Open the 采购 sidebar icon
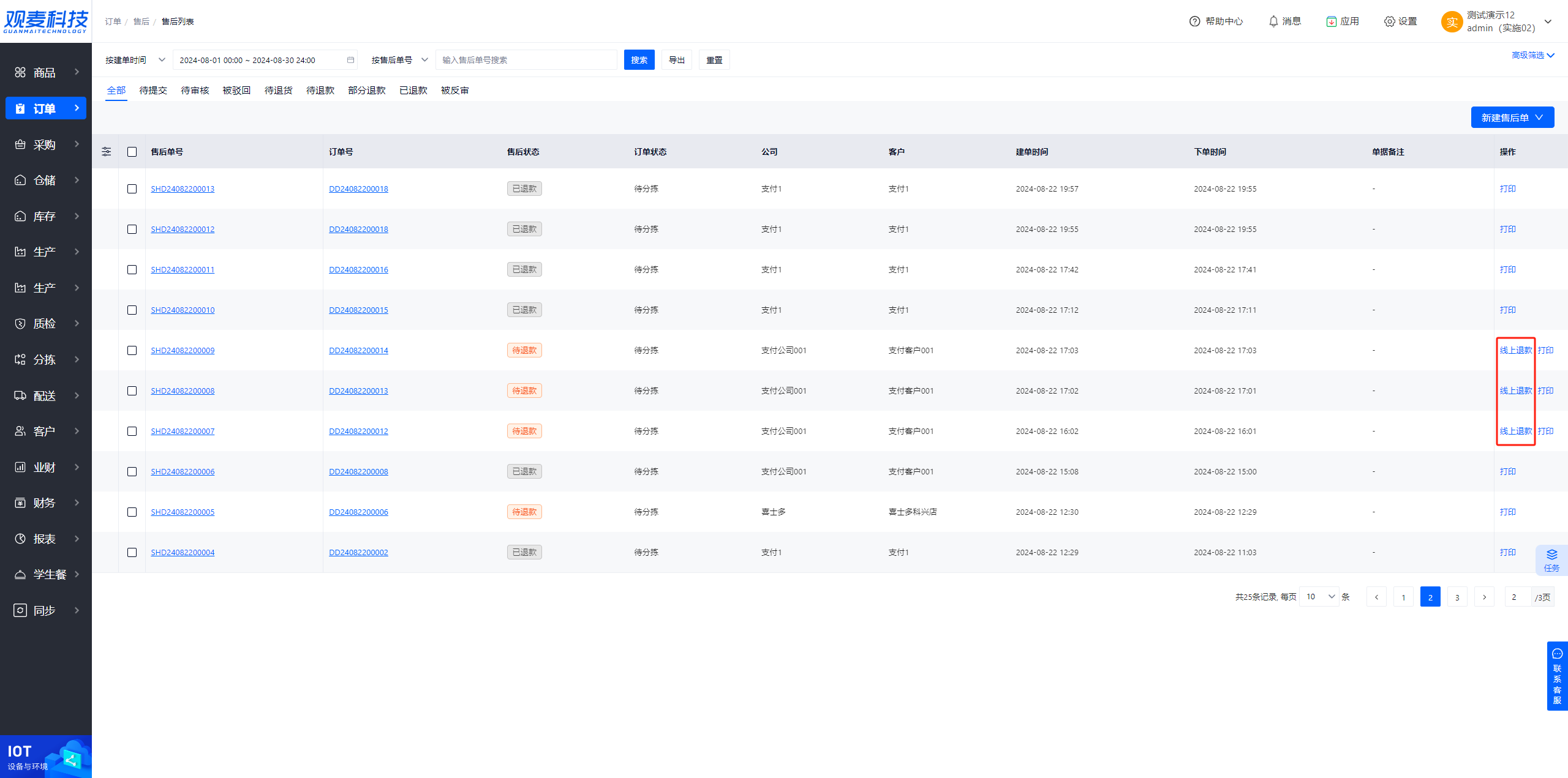Viewport: 1568px width, 778px height. coord(20,144)
